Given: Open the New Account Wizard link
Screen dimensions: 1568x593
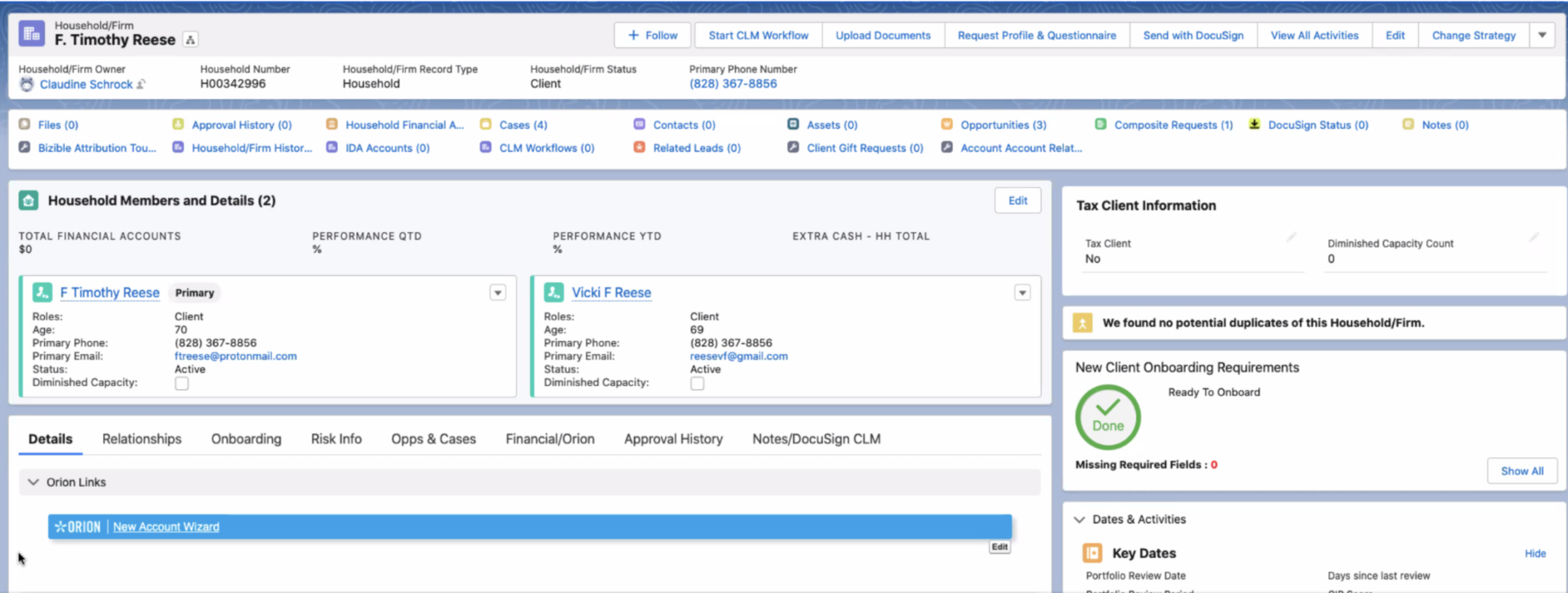Looking at the screenshot, I should coord(166,527).
